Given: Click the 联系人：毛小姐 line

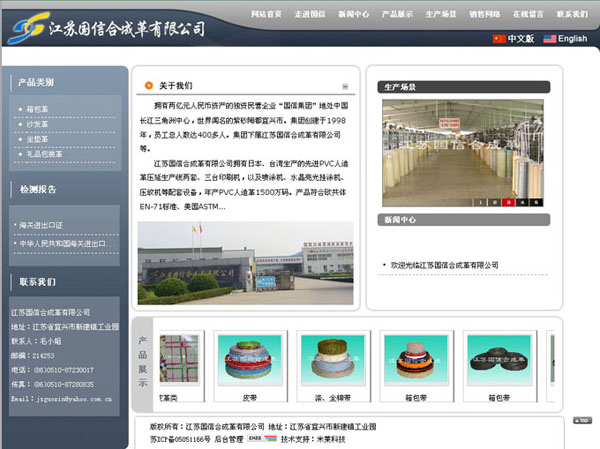Looking at the screenshot, I should tap(36, 341).
